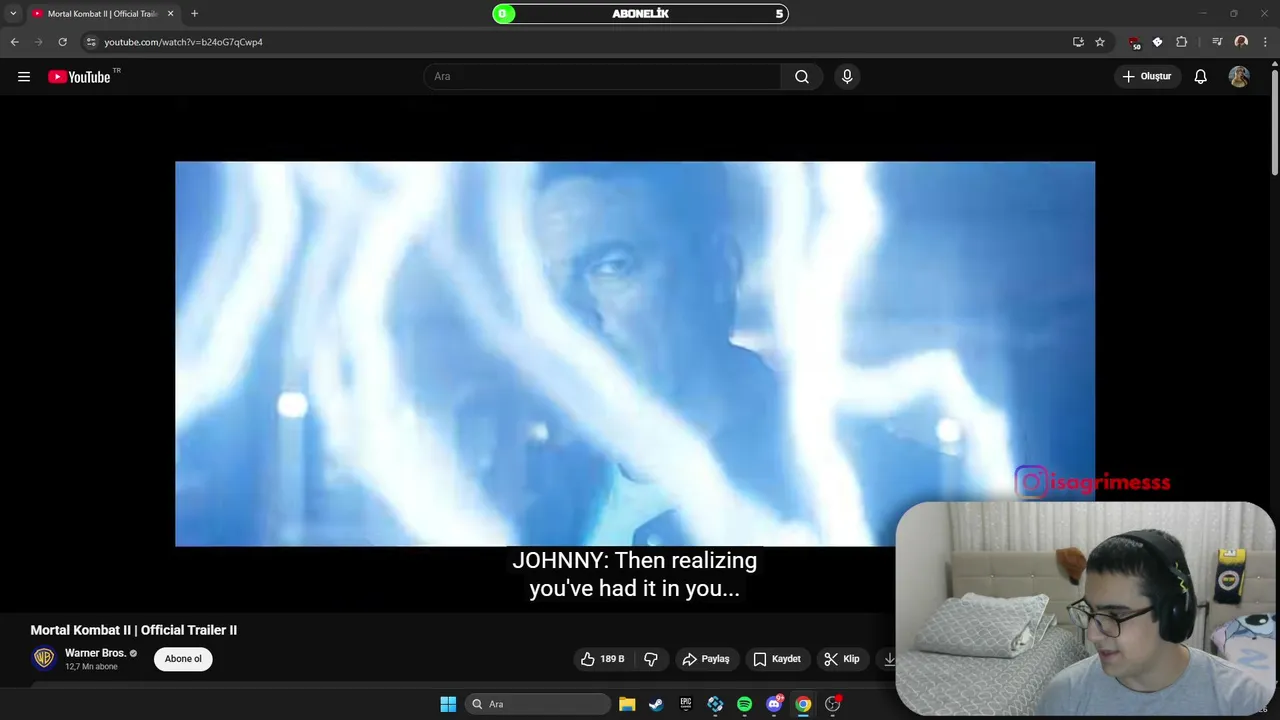Screen dimensions: 1280x720
Task: Install app icon in address bar
Action: click(x=1078, y=42)
